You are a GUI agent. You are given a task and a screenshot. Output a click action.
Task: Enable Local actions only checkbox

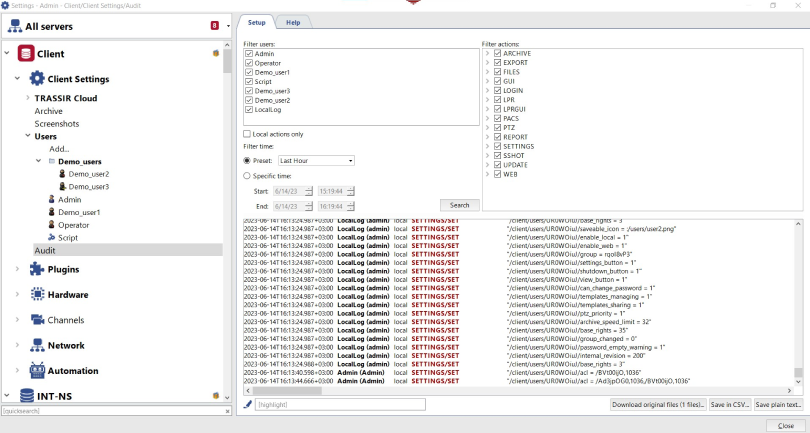[x=247, y=134]
